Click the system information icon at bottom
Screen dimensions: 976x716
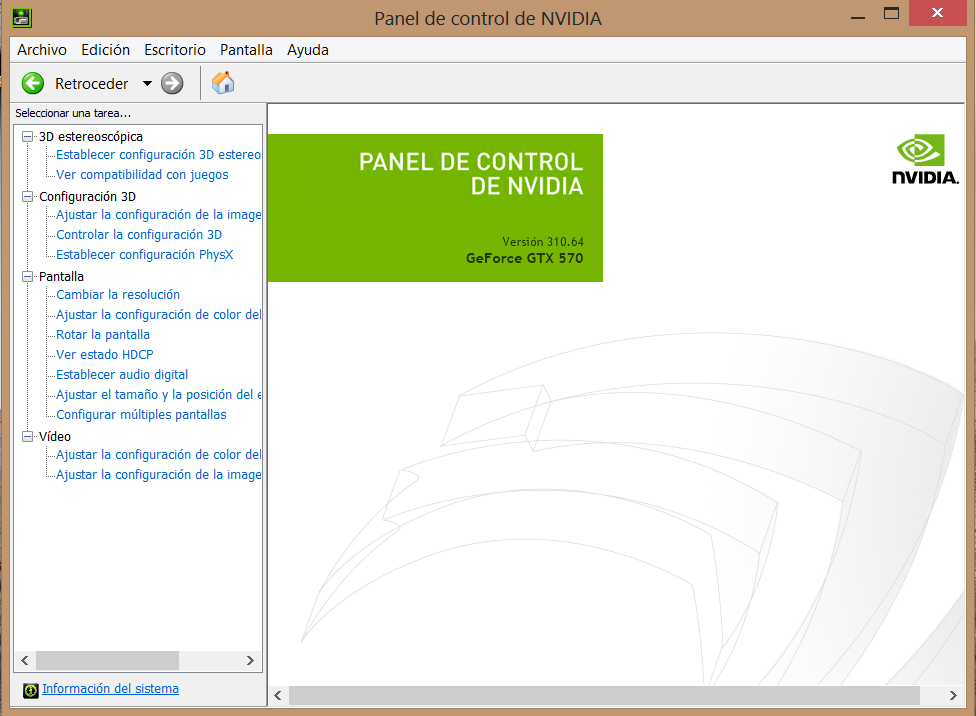point(30,690)
